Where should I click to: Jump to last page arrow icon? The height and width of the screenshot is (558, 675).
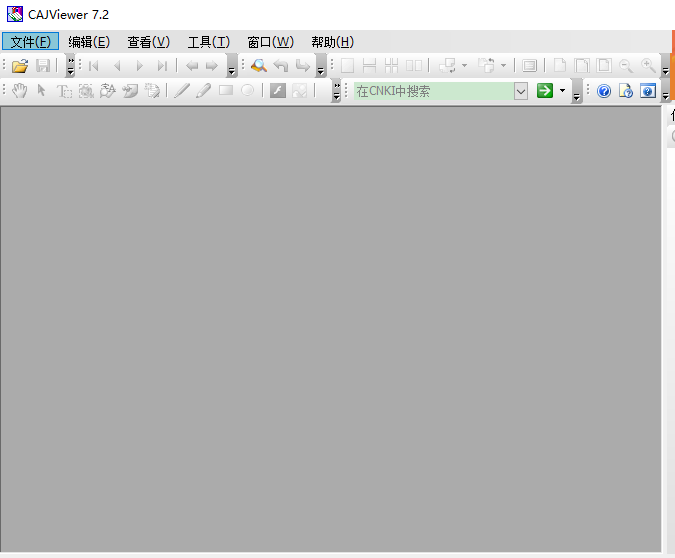pyautogui.click(x=162, y=66)
